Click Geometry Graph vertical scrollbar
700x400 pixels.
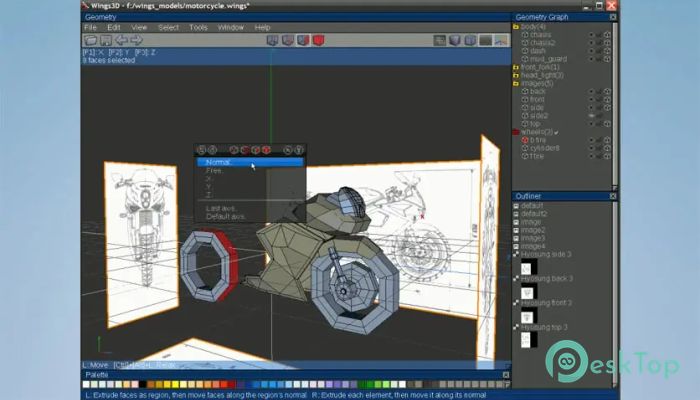point(615,106)
